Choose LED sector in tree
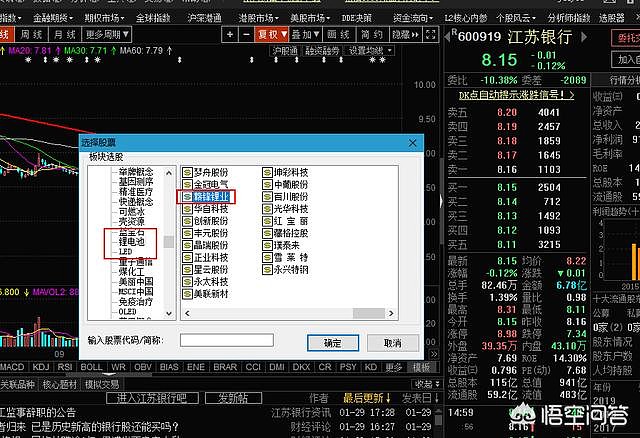The width and height of the screenshot is (640, 438). [125, 251]
